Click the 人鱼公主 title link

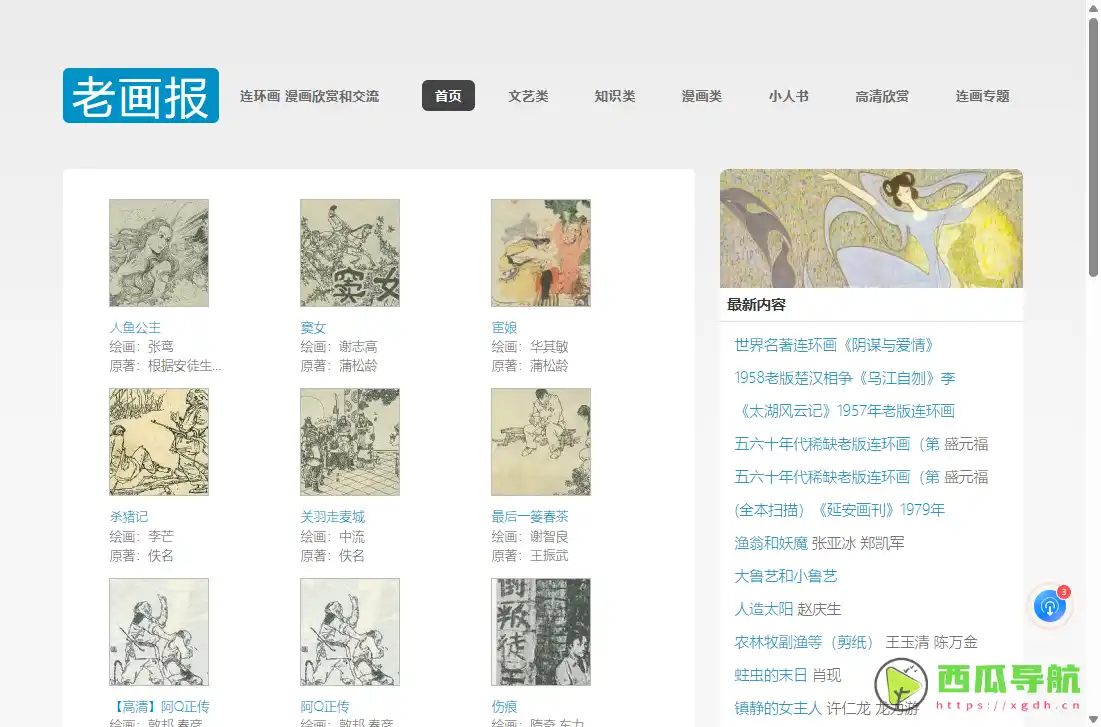pos(135,327)
